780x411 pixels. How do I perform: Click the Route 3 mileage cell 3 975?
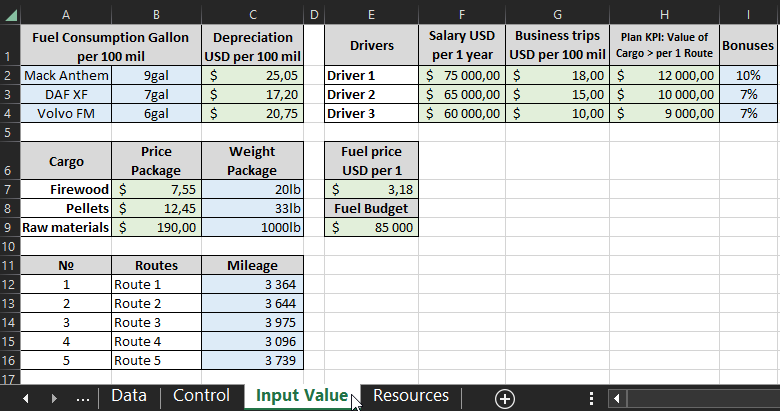click(251, 322)
